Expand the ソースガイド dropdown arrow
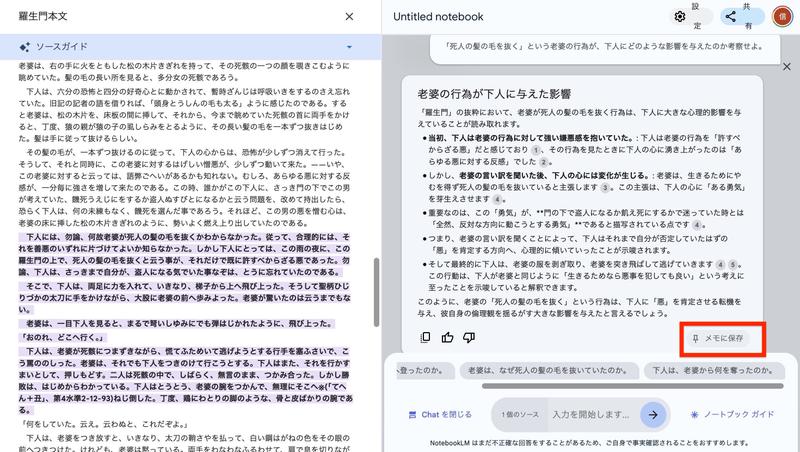Viewport: 800px width, 452px height. coord(349,47)
